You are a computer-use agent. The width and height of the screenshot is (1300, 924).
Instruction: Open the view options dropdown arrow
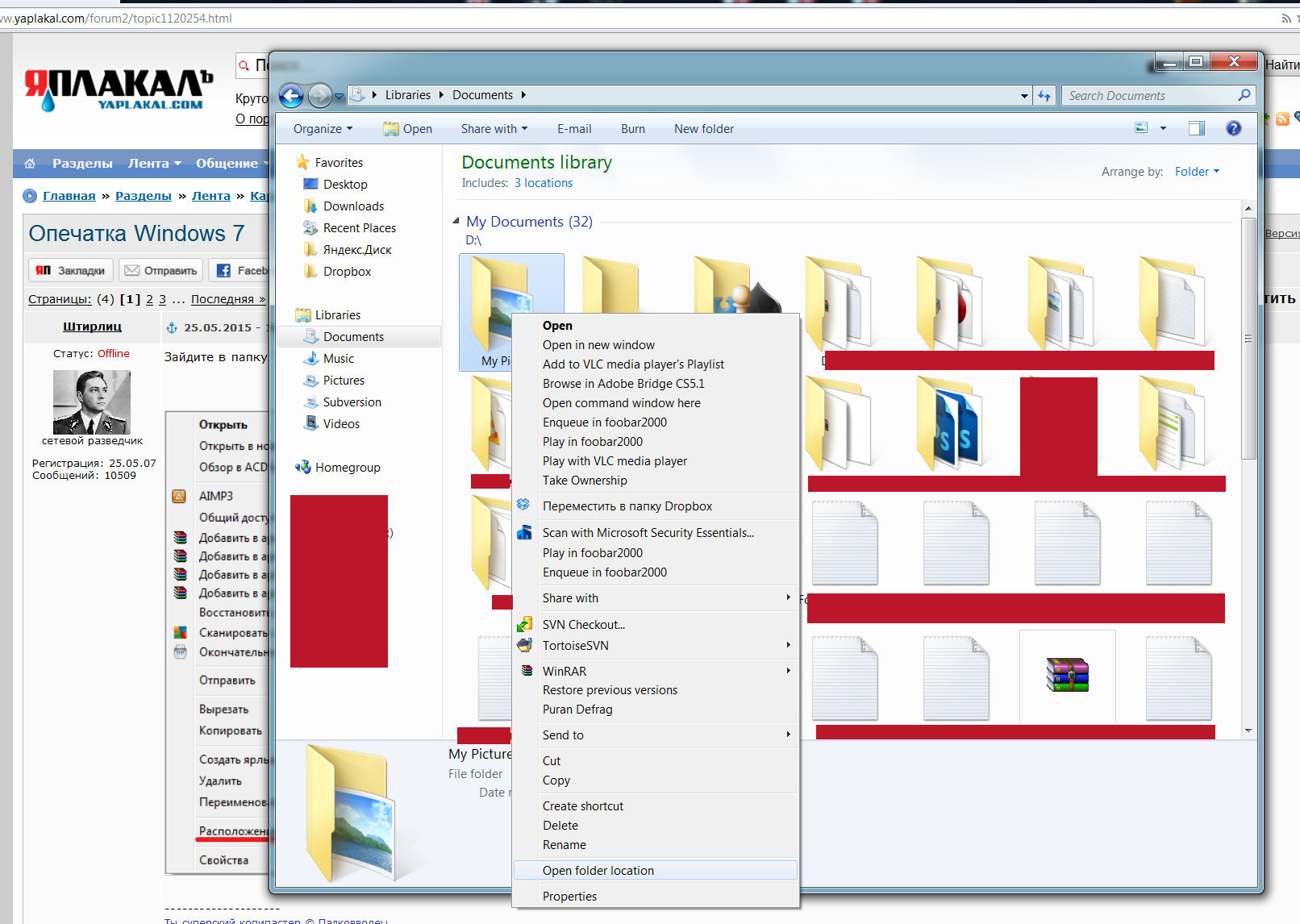tap(1163, 128)
